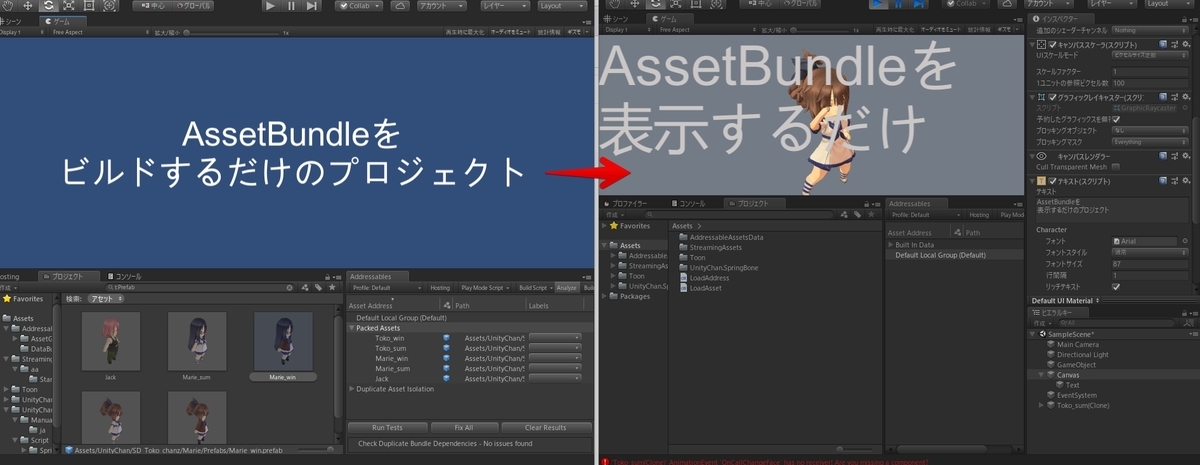1200x465 pixels.
Task: Select Toko_sum entry in Addressables
Action: click(390, 348)
